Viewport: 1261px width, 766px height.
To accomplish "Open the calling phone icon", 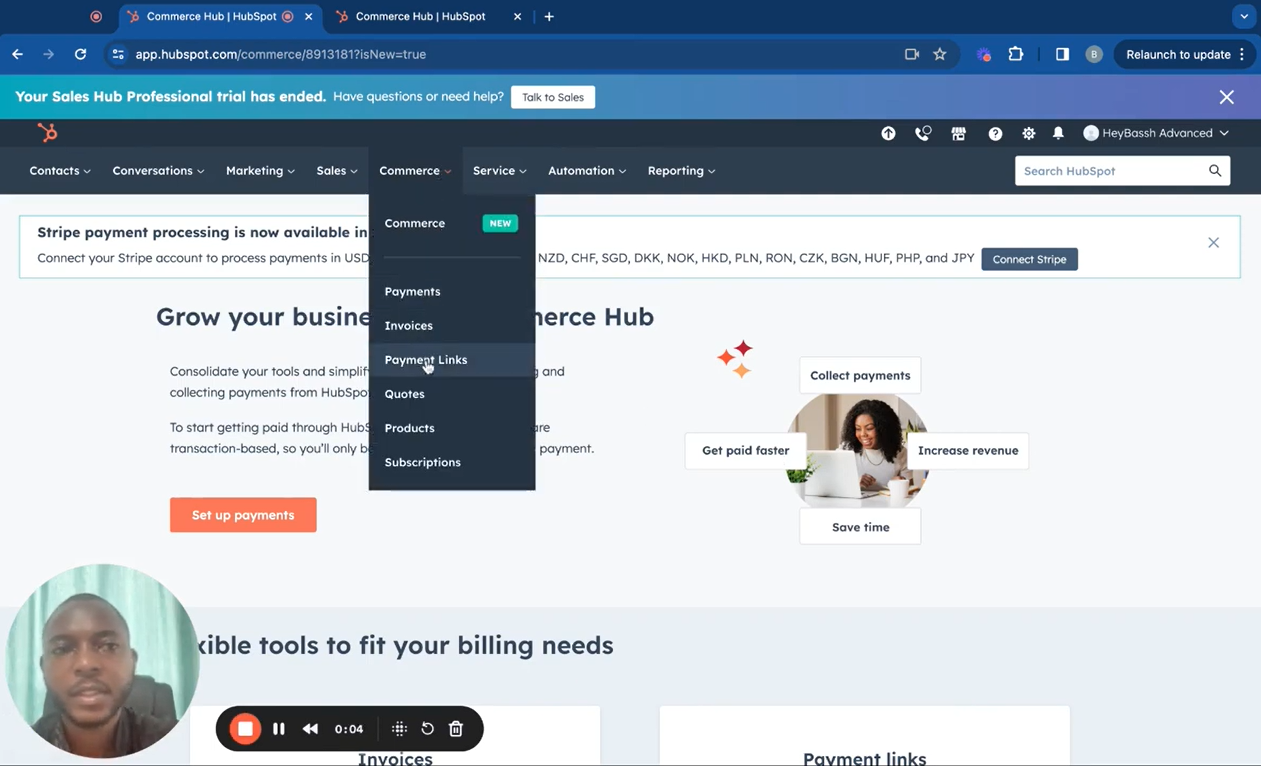I will (923, 133).
